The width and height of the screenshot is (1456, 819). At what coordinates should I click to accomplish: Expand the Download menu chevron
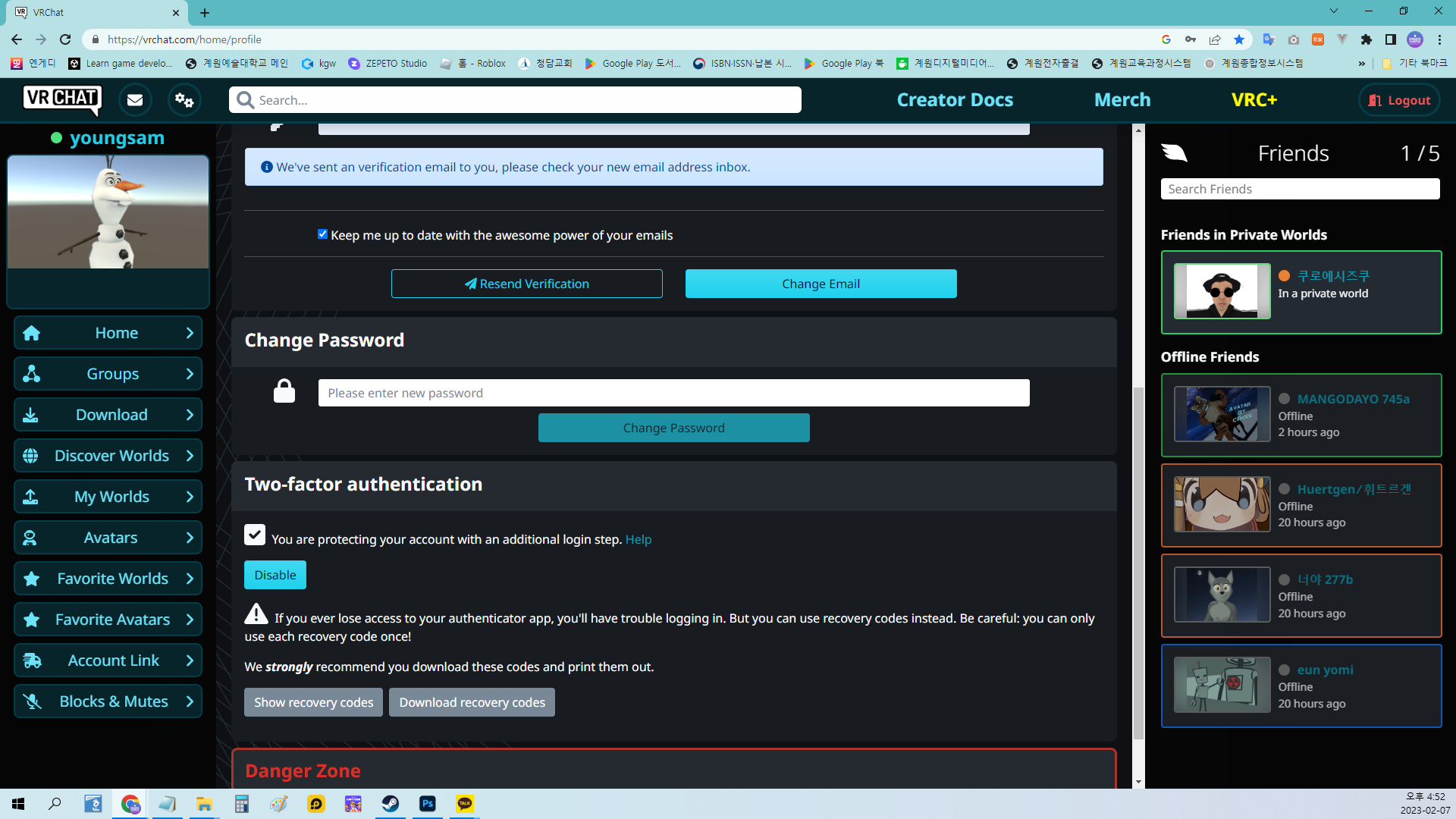click(x=190, y=415)
